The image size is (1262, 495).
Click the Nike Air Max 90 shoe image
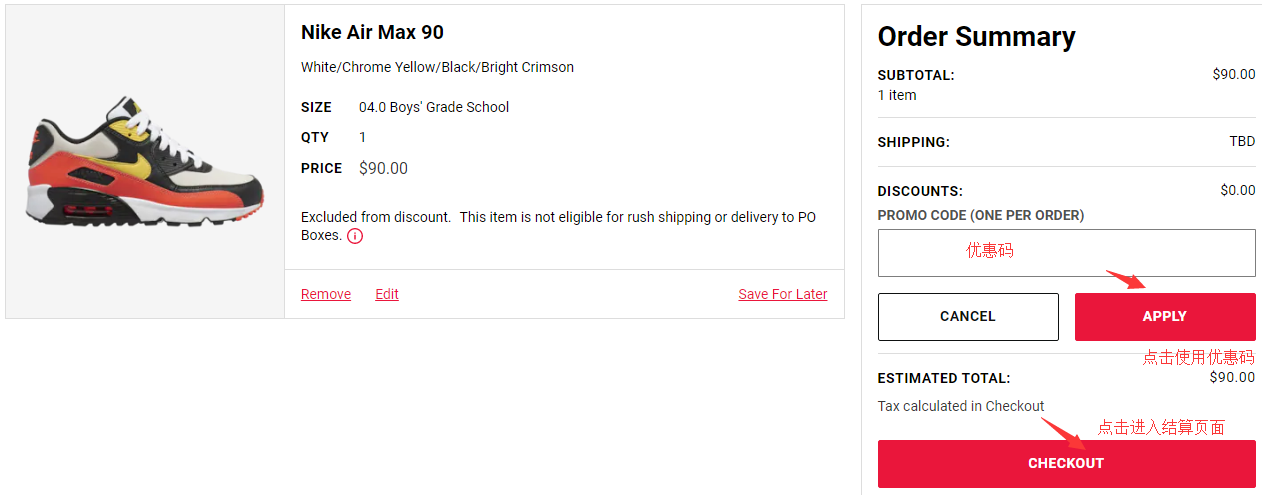coord(145,160)
